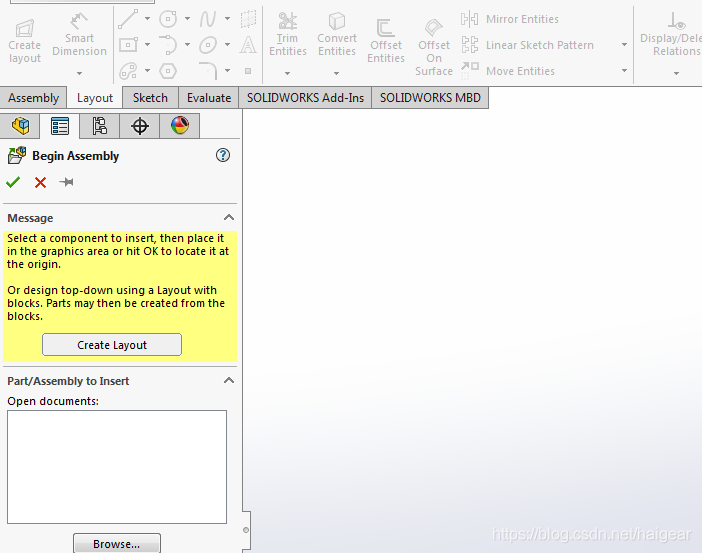The width and height of the screenshot is (702, 553).
Task: Click the Move Entities tool
Action: (x=508, y=71)
